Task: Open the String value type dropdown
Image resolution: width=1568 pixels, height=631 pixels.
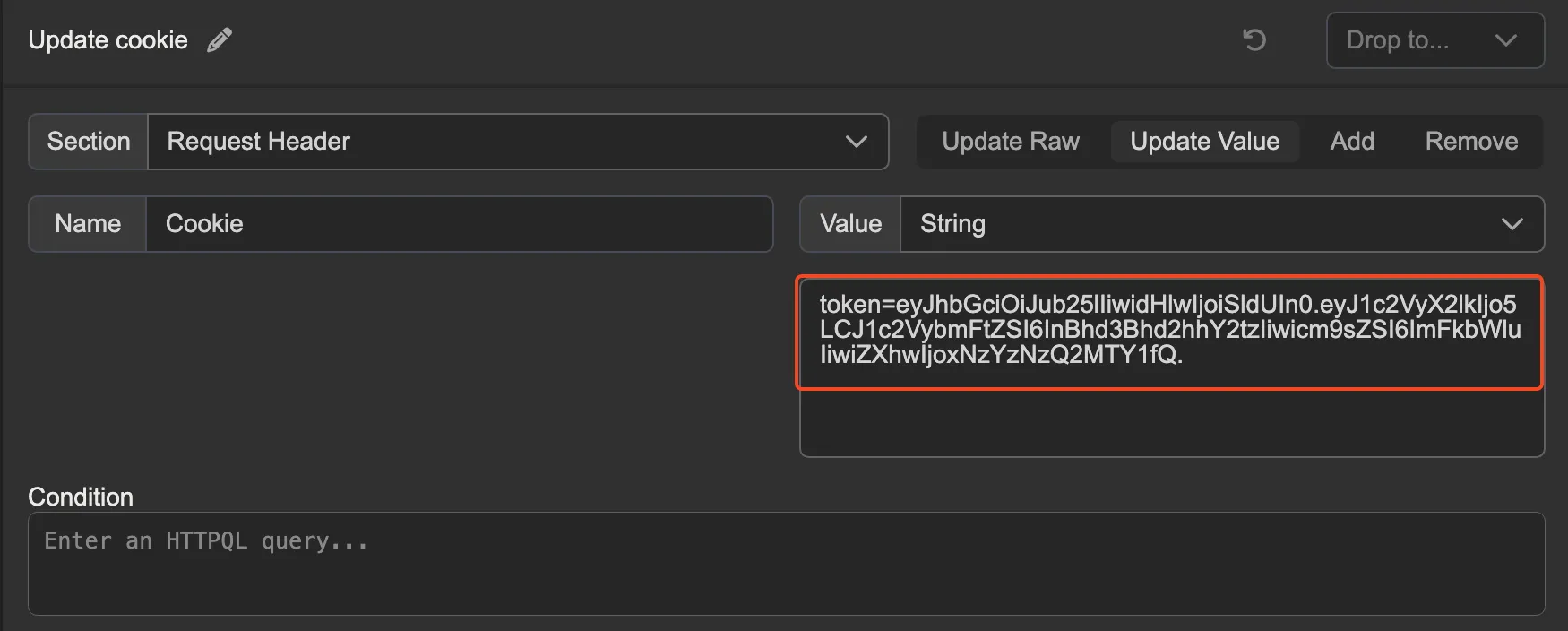Action: [1221, 224]
